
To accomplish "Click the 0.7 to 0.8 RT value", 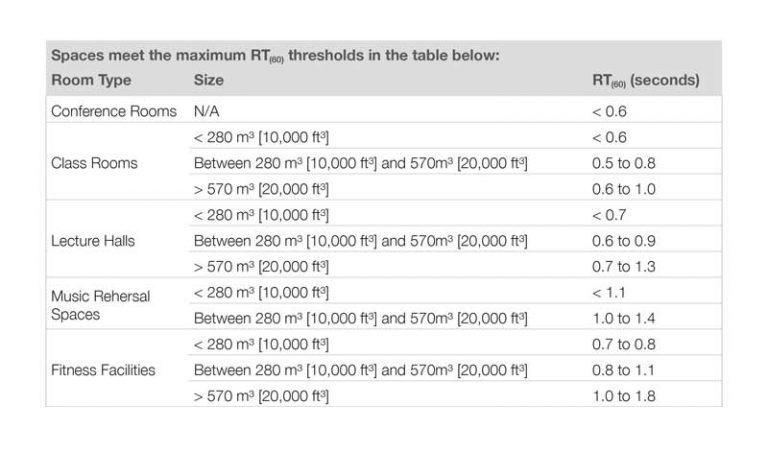I will pos(624,344).
